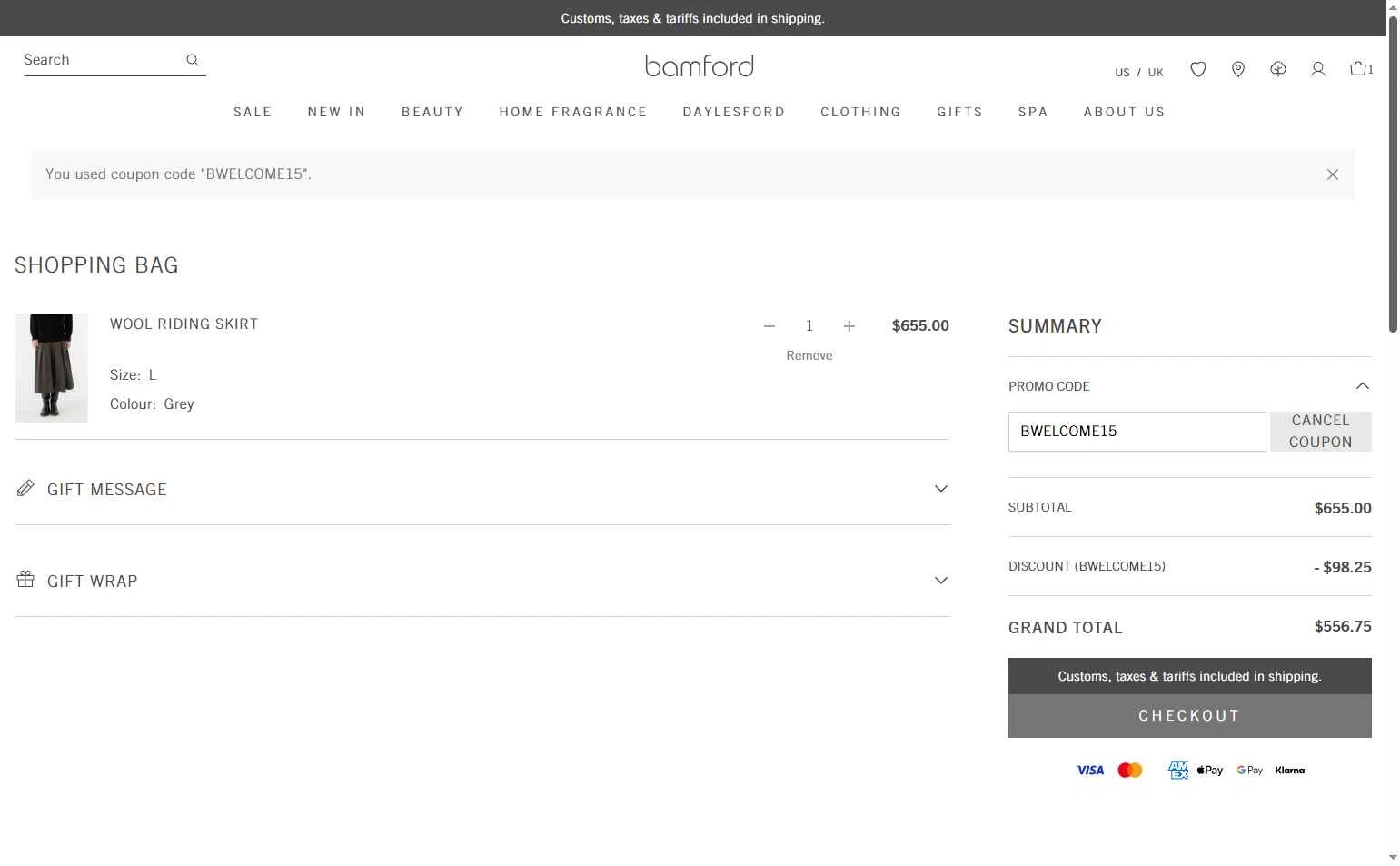The width and height of the screenshot is (1400, 866).
Task: Click the gift message pencil icon
Action: [x=25, y=489]
